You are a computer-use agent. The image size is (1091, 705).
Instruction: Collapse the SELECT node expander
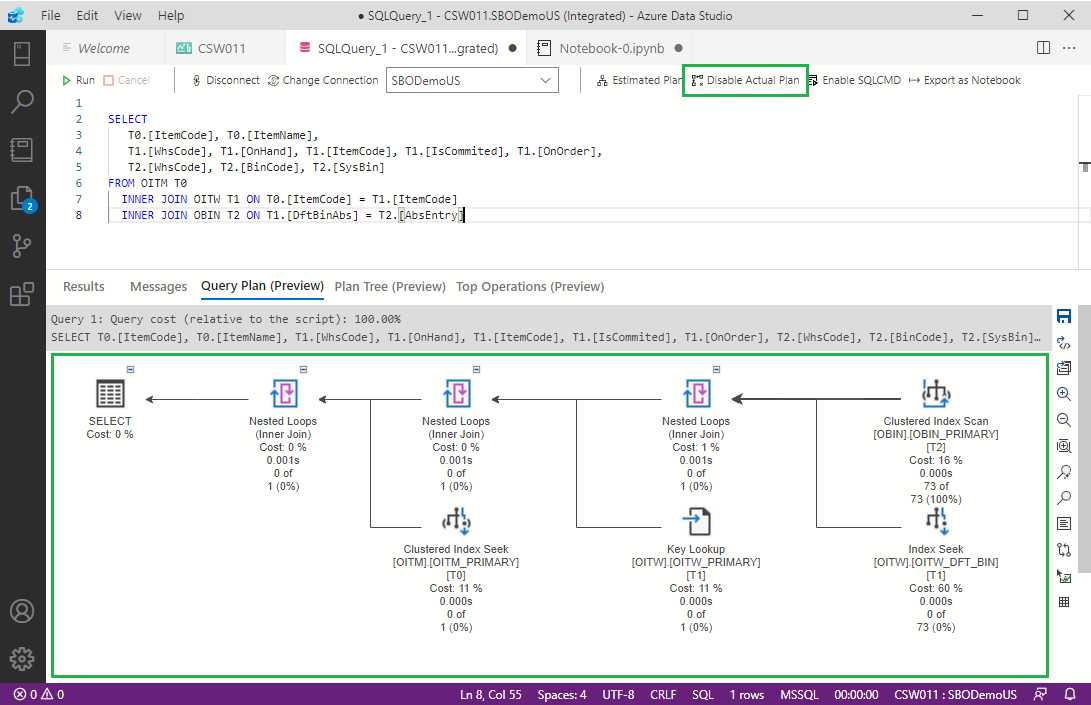click(130, 370)
